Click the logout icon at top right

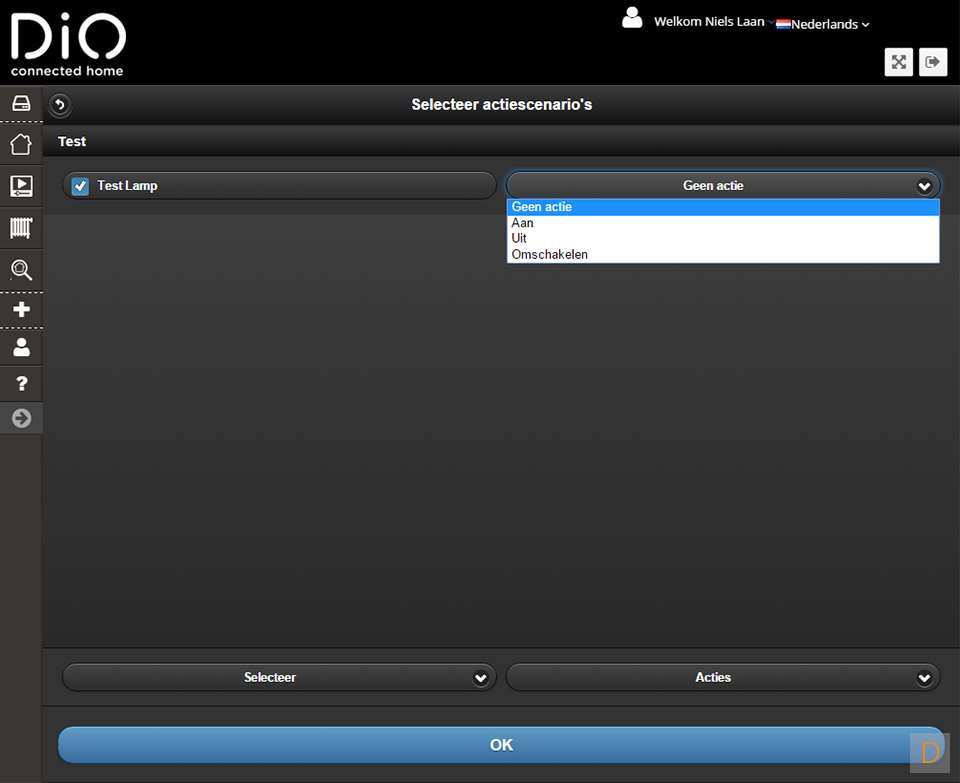pos(933,62)
